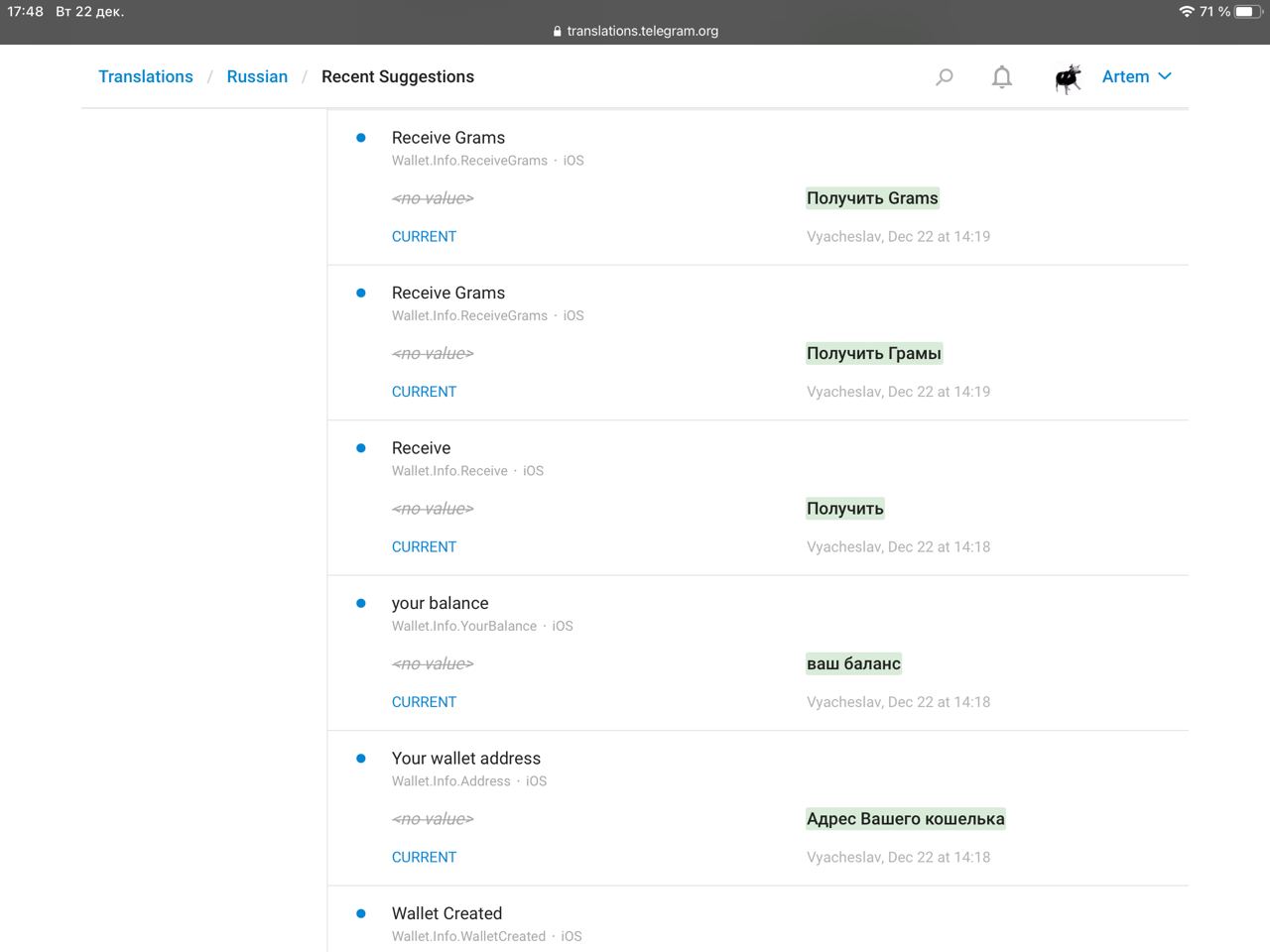Open CURRENT for Your wallet address entry
Screen dimensions: 1270x952
[x=424, y=857]
